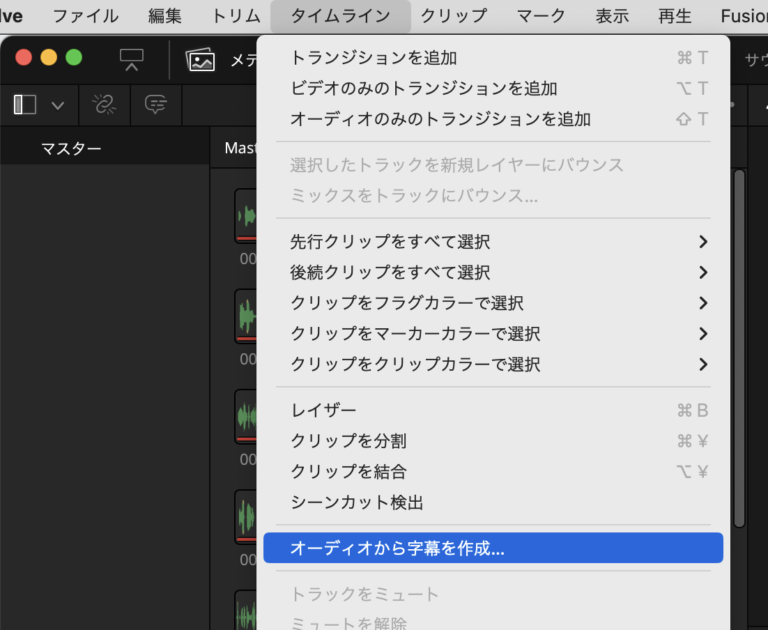Screen dimensions: 768x630
Task: Click the speech bubble comment icon
Action: pos(156,105)
